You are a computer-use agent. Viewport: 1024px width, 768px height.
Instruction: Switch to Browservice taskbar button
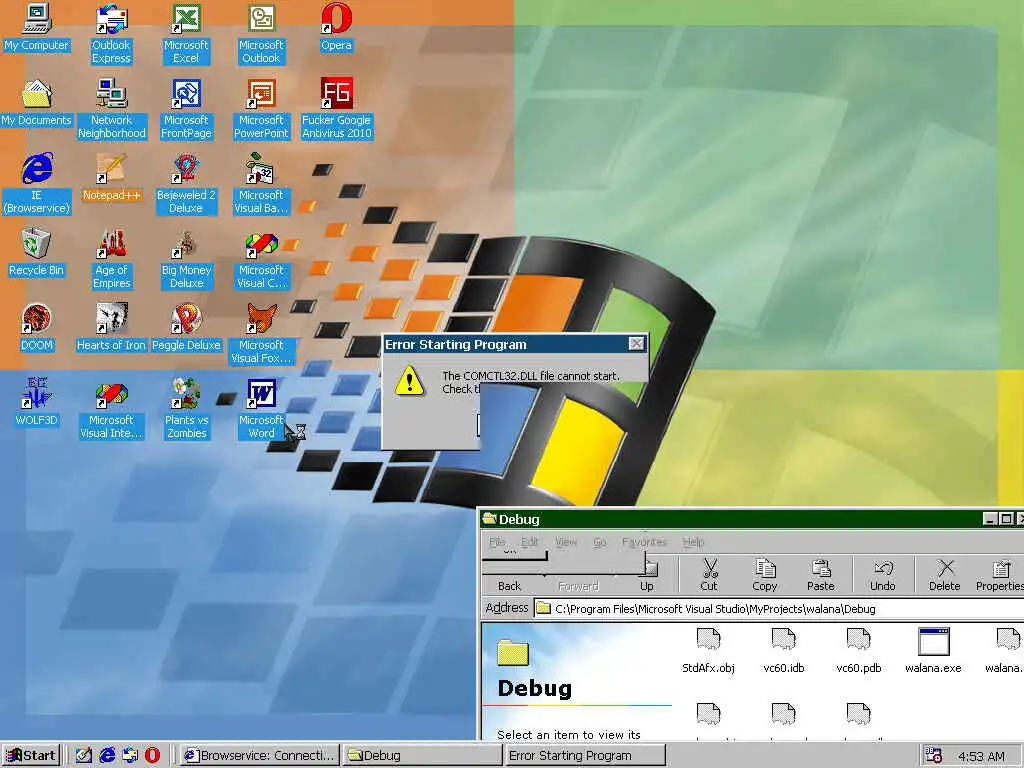coord(259,756)
